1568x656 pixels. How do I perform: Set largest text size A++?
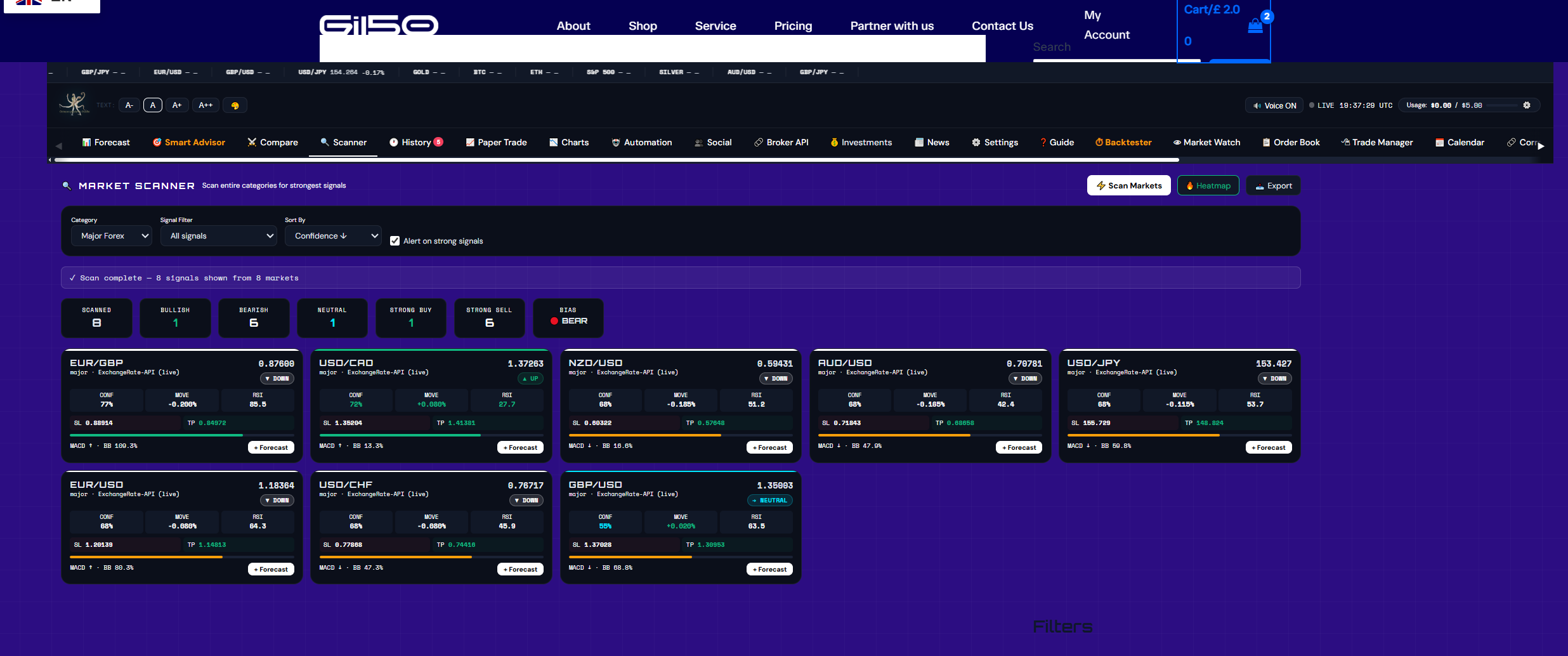coord(206,105)
